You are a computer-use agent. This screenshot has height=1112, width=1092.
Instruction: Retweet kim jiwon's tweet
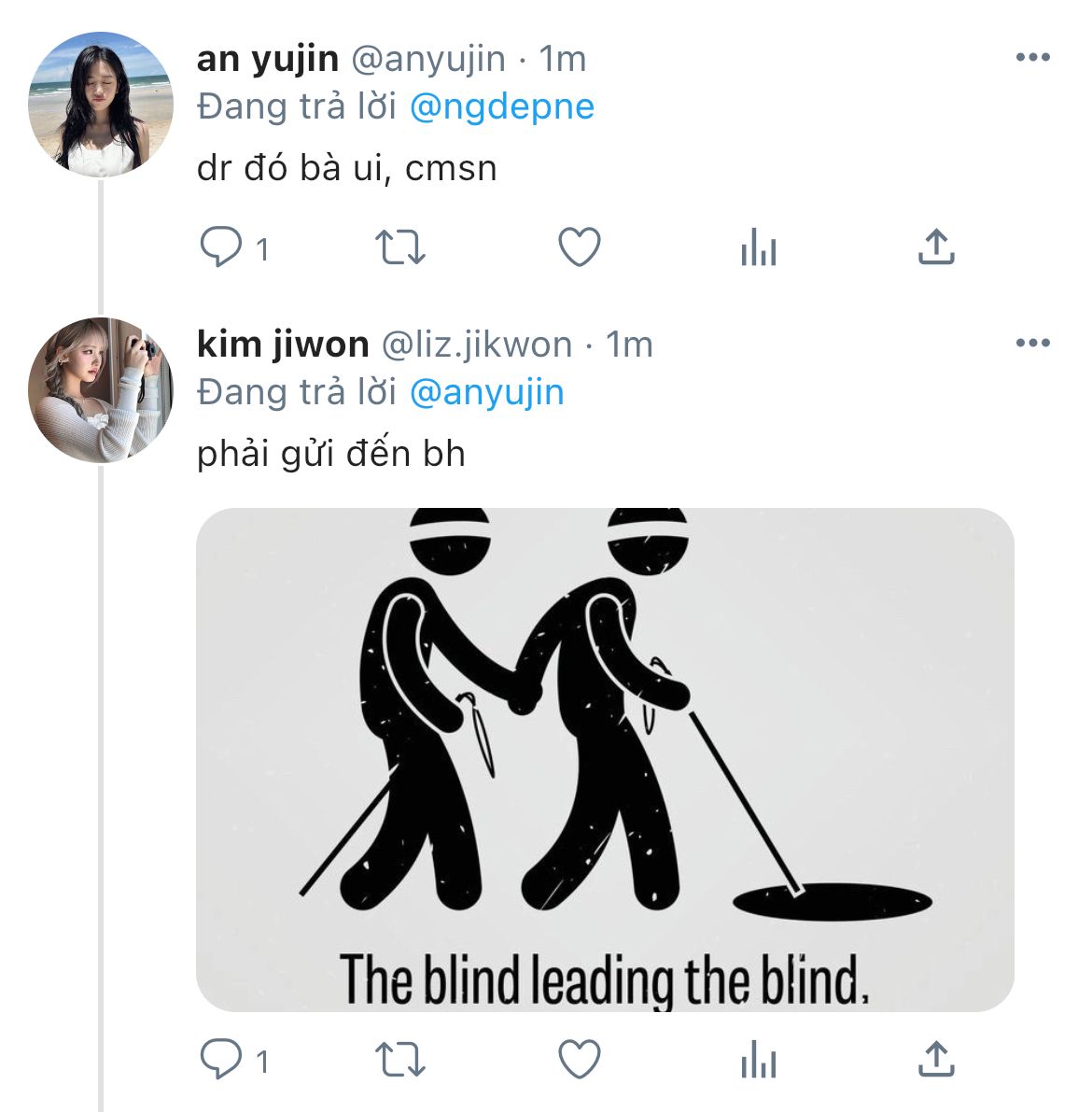click(399, 1061)
